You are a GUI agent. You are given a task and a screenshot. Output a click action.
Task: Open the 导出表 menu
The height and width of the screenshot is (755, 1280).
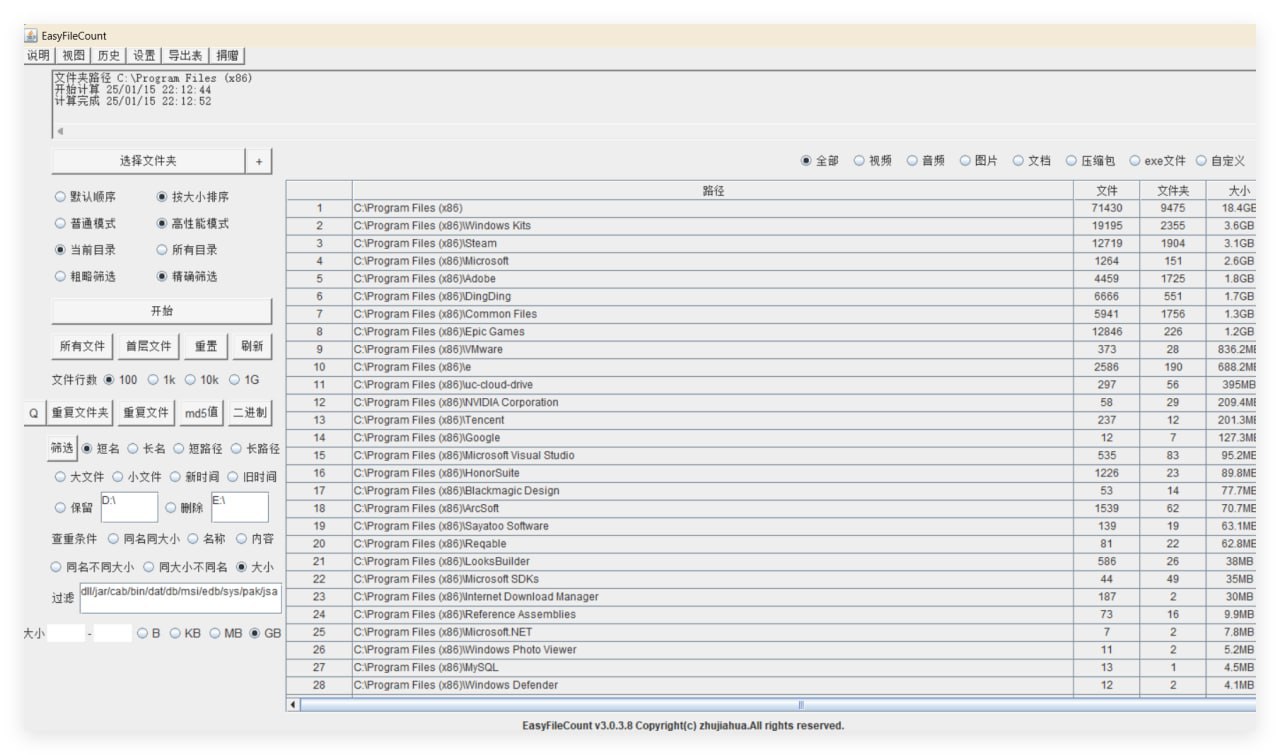pos(185,56)
